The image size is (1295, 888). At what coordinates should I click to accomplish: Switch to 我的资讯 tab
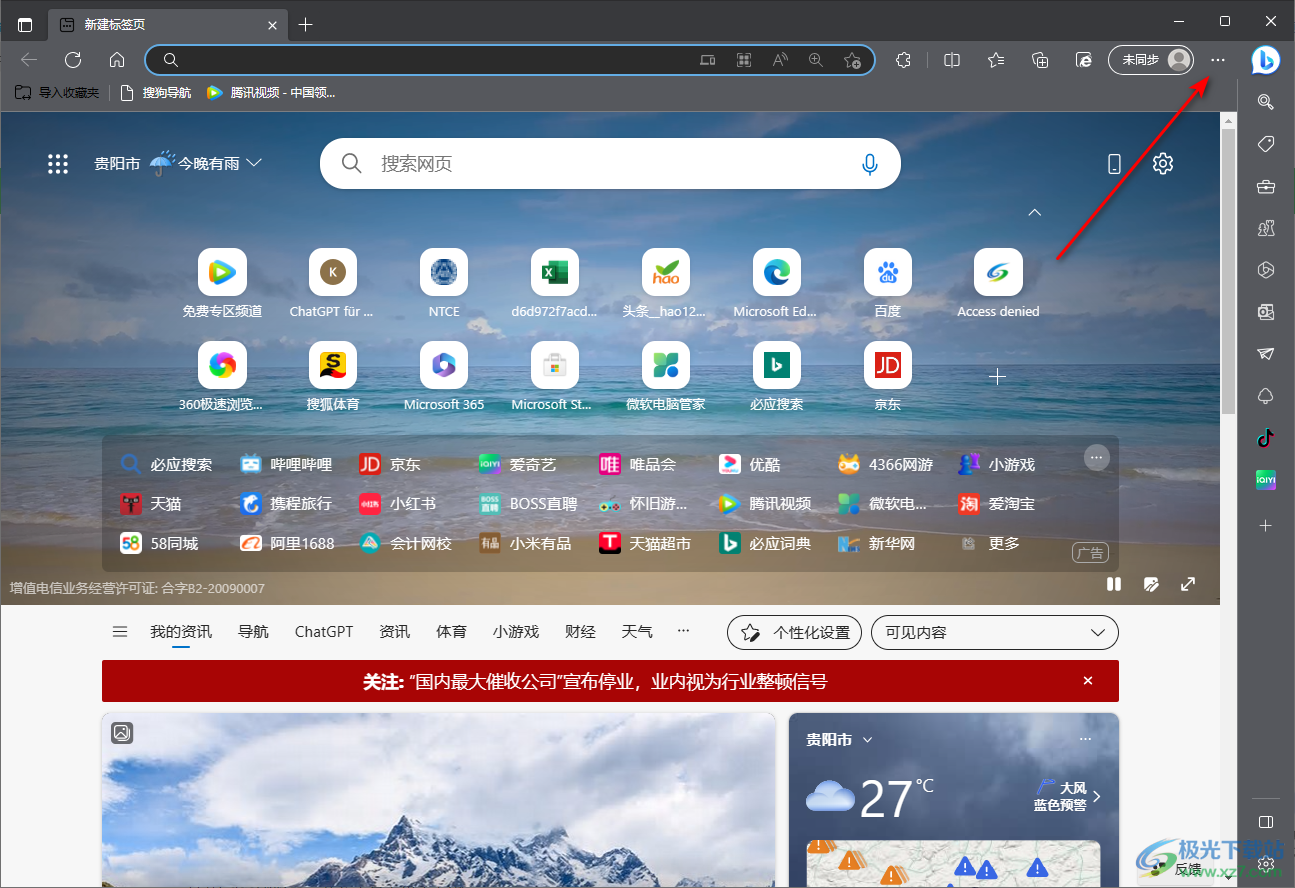pyautogui.click(x=181, y=632)
